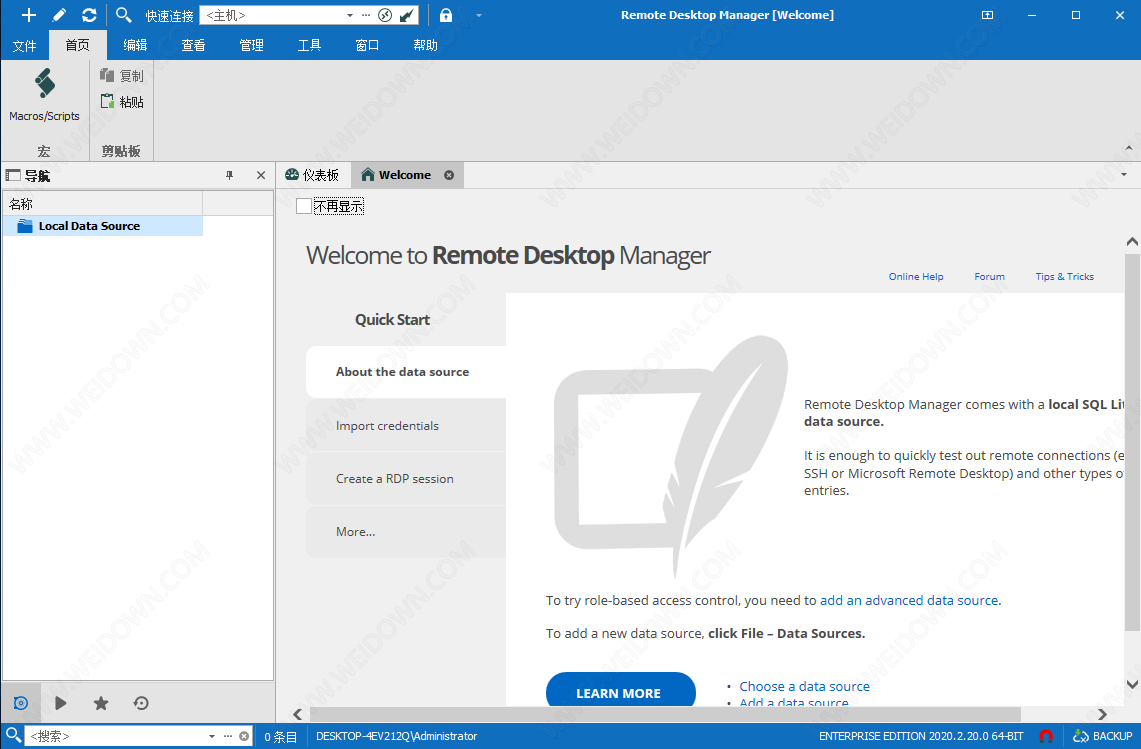This screenshot has height=749, width=1141.
Task: Click the plus icon to add a new entry
Action: click(x=28, y=15)
